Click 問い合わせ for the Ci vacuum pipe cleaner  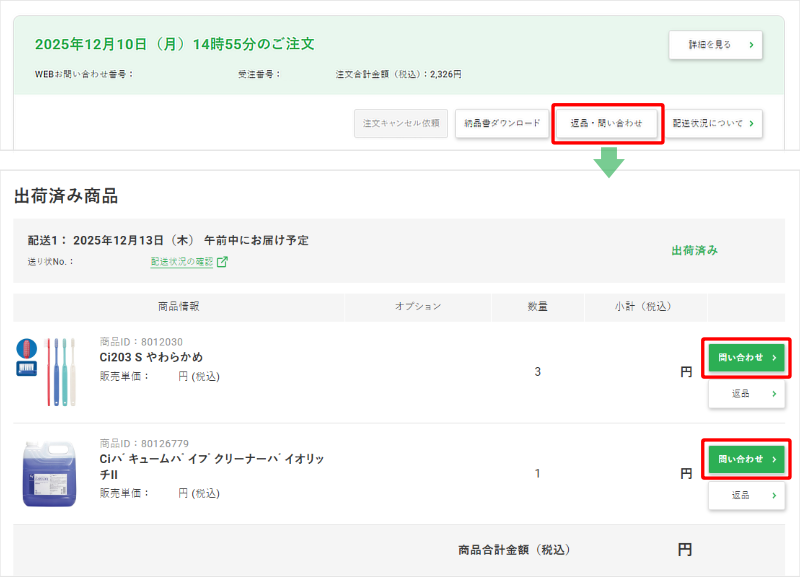pos(746,459)
